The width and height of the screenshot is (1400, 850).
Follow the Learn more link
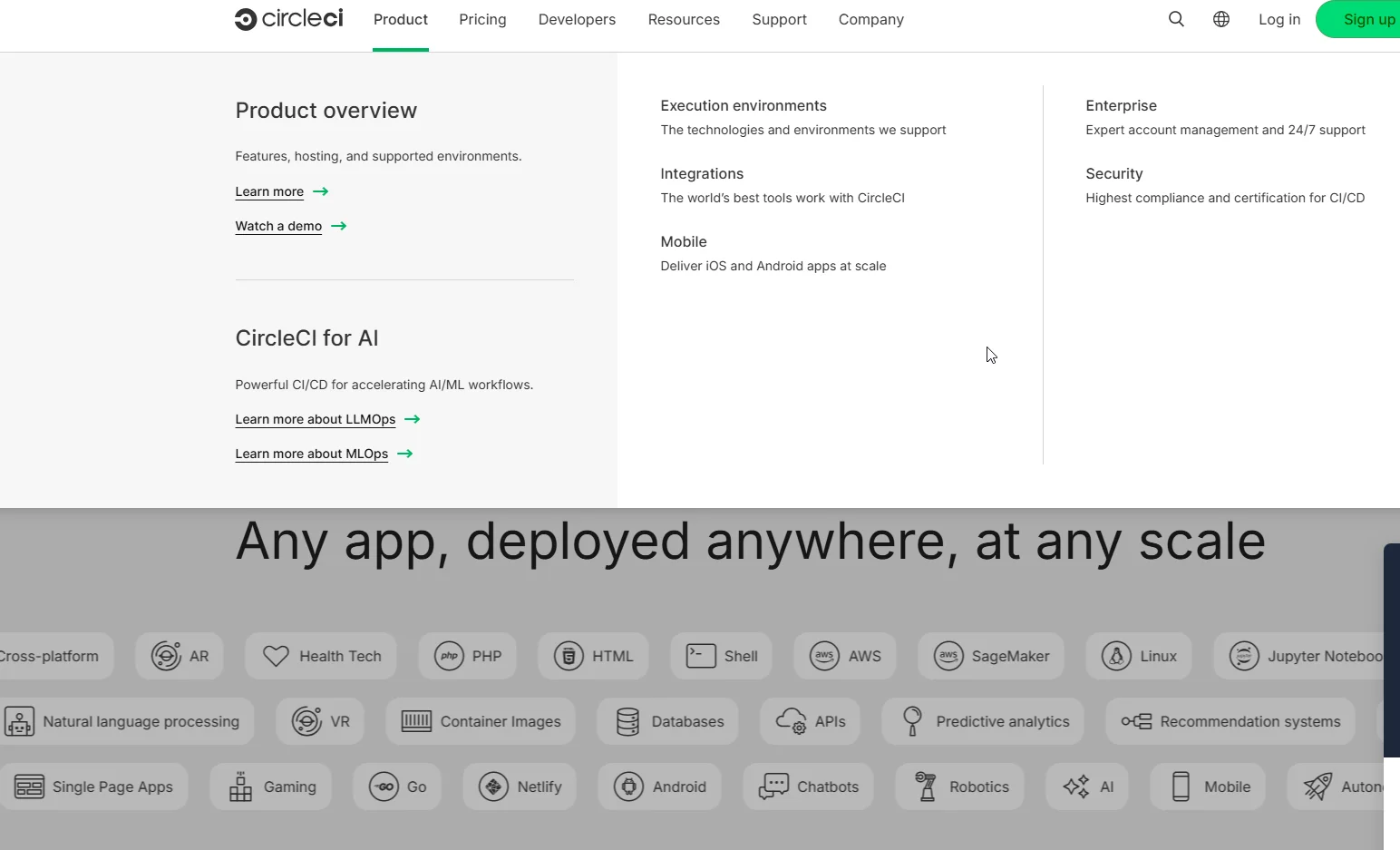282,191
